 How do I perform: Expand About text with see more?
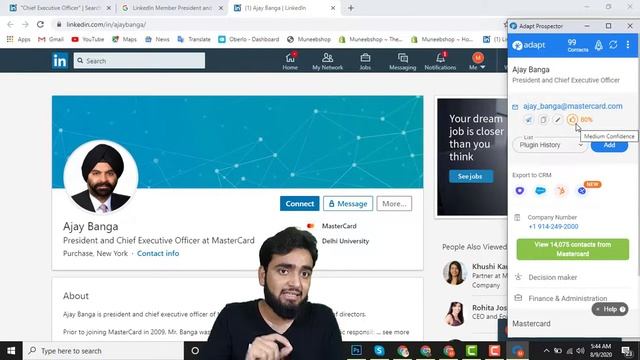396,332
